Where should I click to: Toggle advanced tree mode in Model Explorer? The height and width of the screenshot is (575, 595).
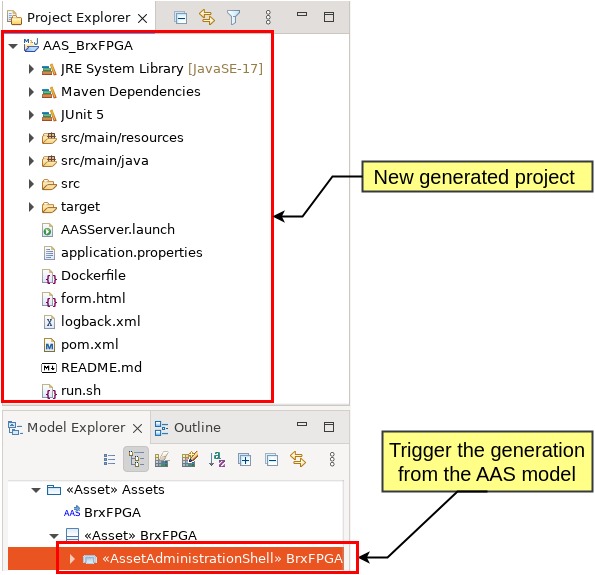tap(136, 459)
